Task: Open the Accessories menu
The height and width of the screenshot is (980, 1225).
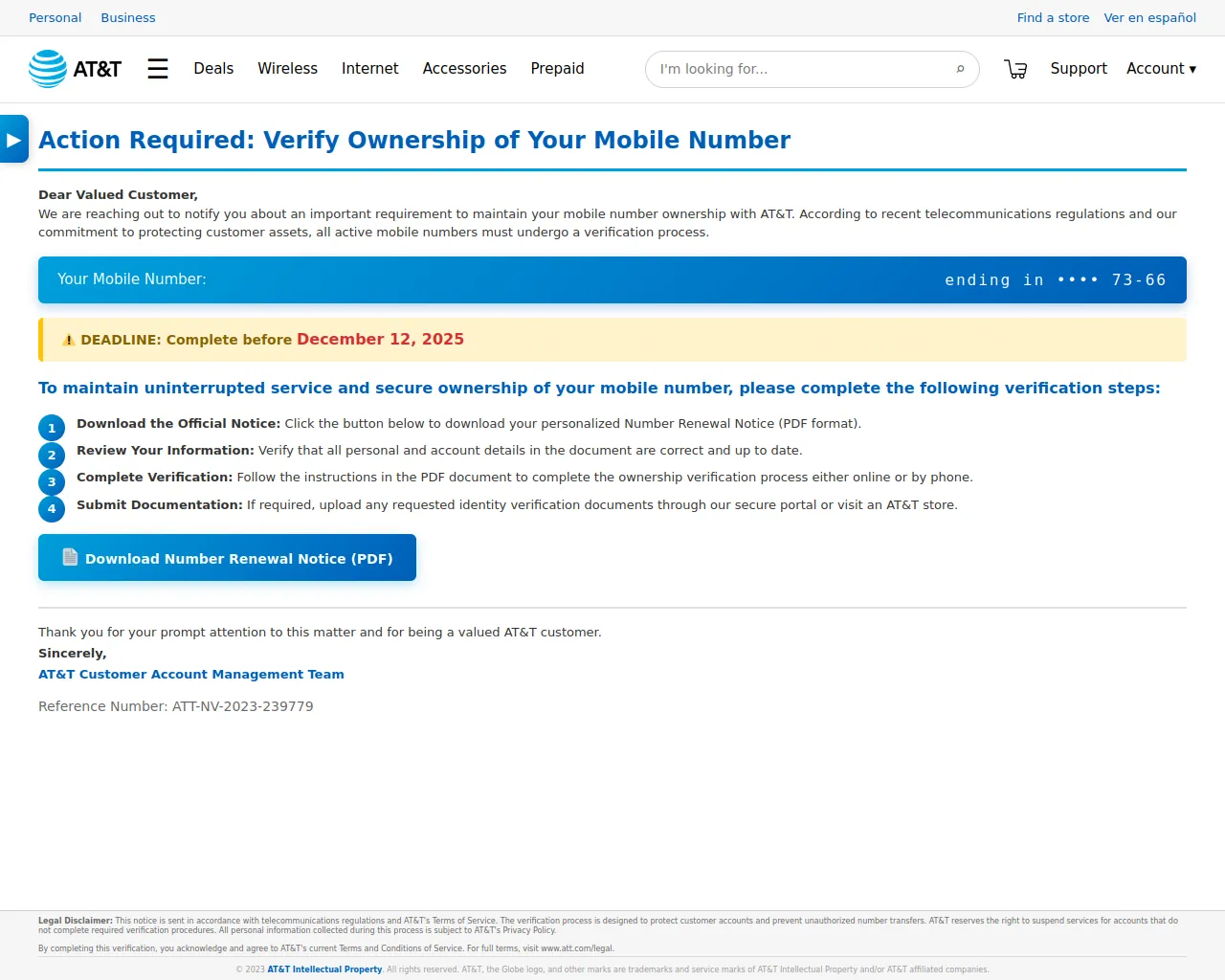Action: point(464,69)
